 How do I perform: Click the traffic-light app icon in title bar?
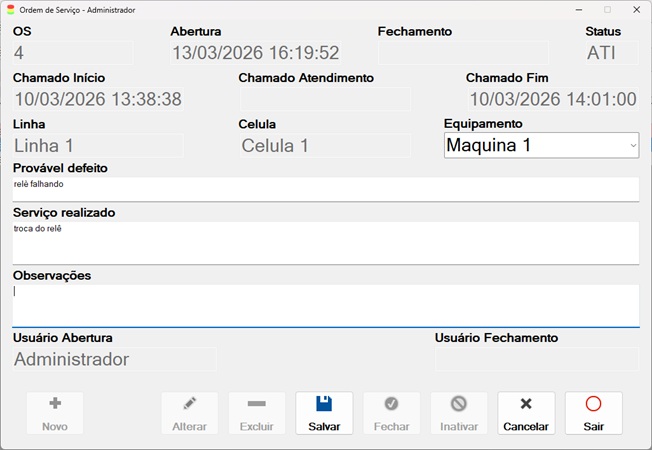[x=10, y=10]
